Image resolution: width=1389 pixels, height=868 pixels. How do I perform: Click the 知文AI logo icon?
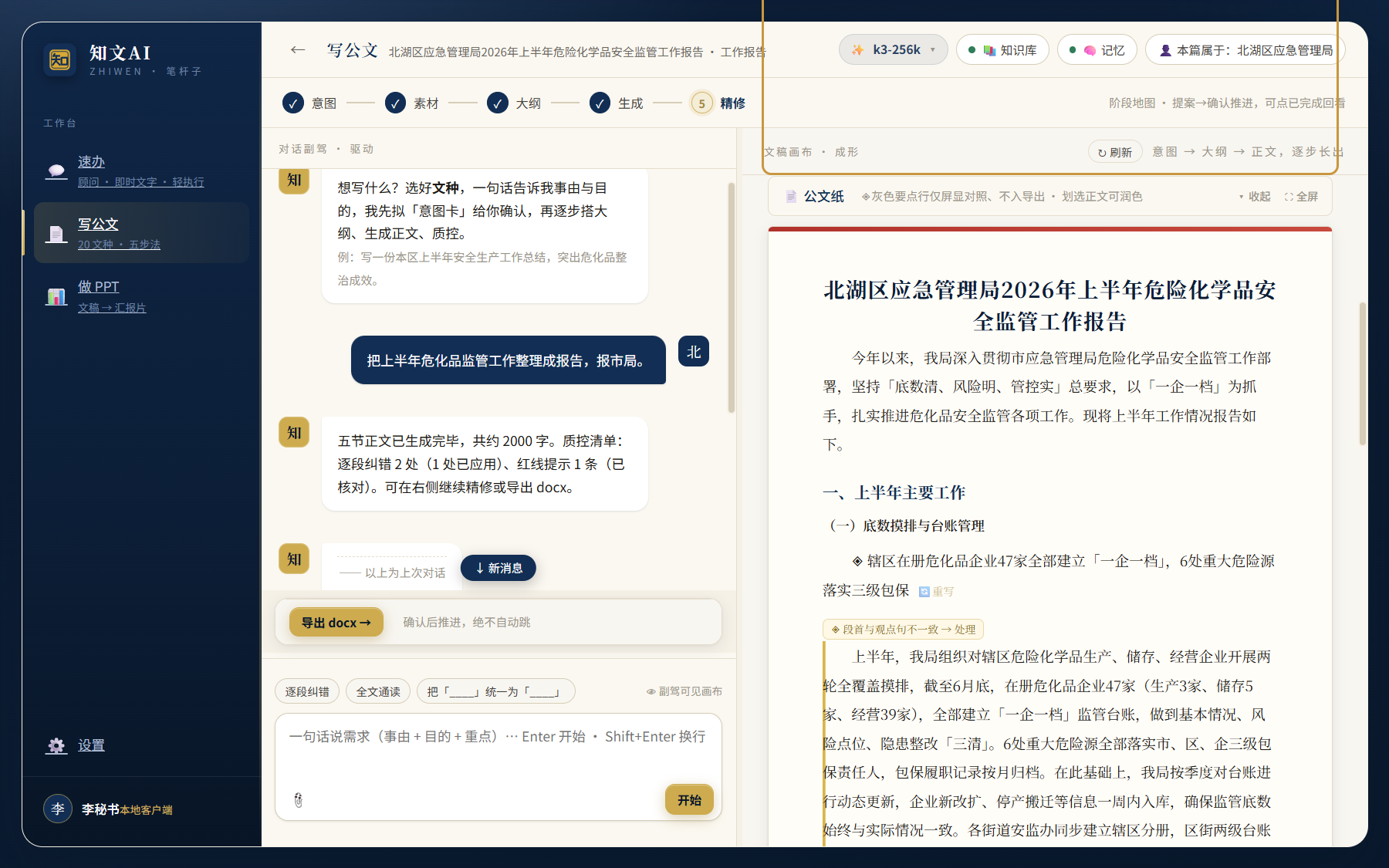59,59
